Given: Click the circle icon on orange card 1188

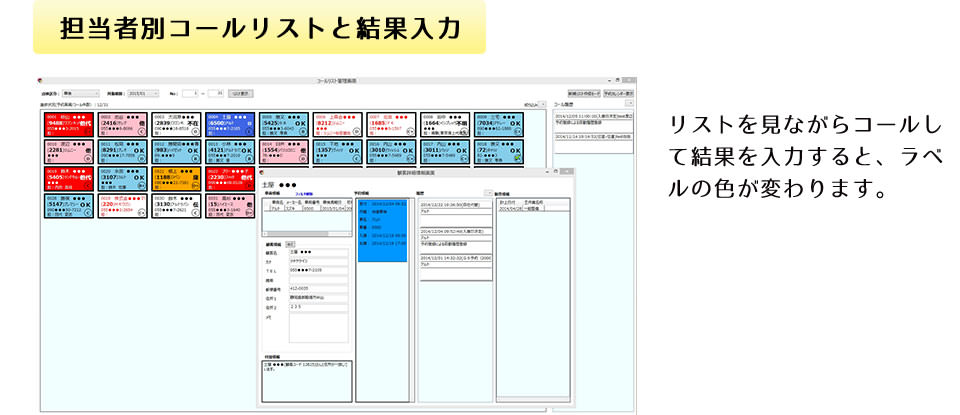Looking at the screenshot, I should [x=195, y=185].
